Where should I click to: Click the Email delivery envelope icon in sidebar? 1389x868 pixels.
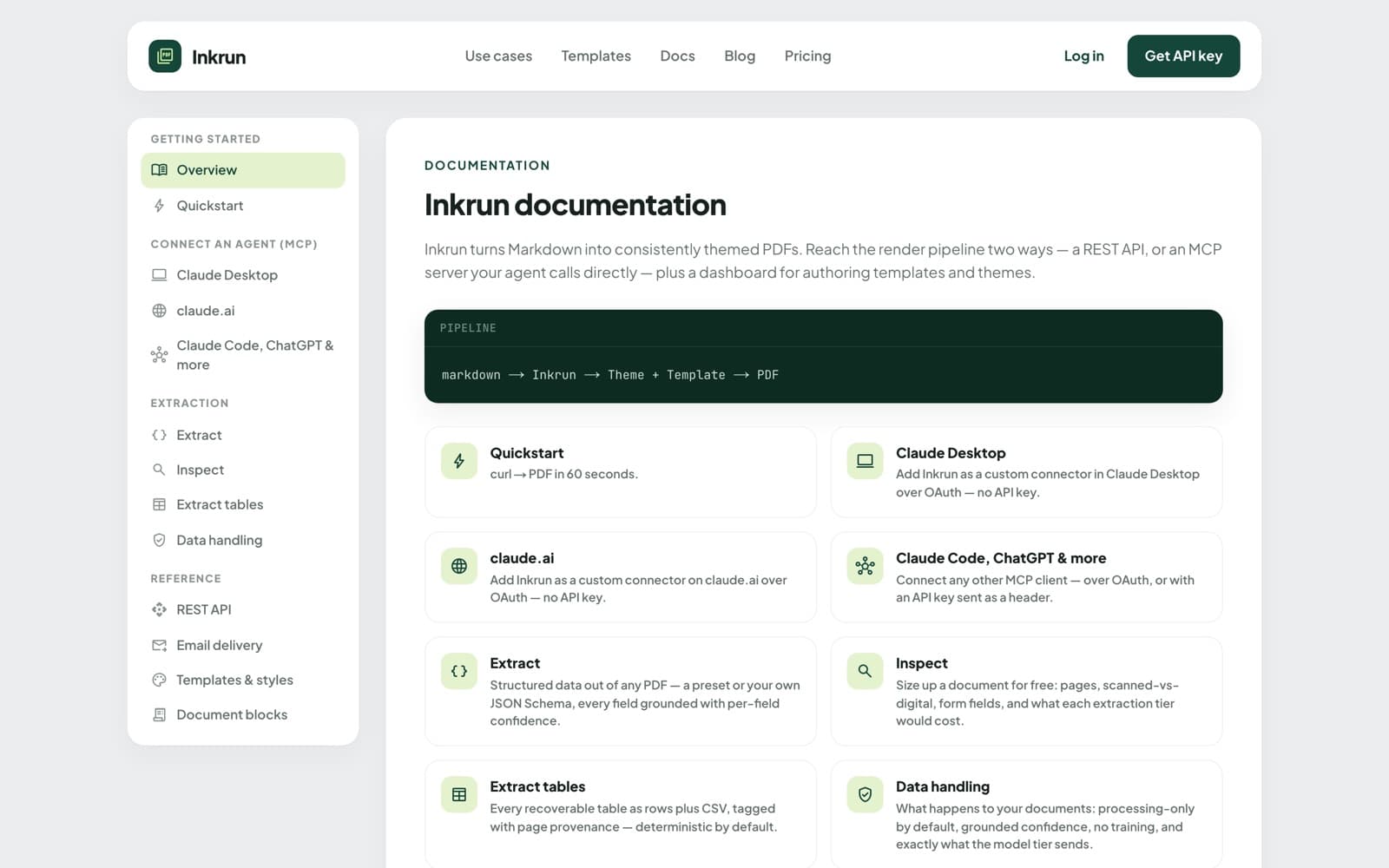[x=159, y=645]
